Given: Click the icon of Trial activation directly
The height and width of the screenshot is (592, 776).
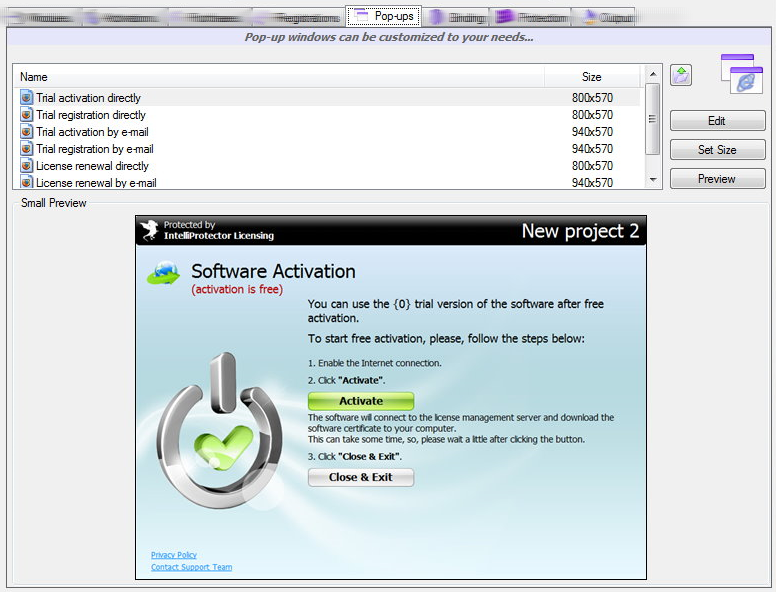Looking at the screenshot, I should tap(27, 98).
